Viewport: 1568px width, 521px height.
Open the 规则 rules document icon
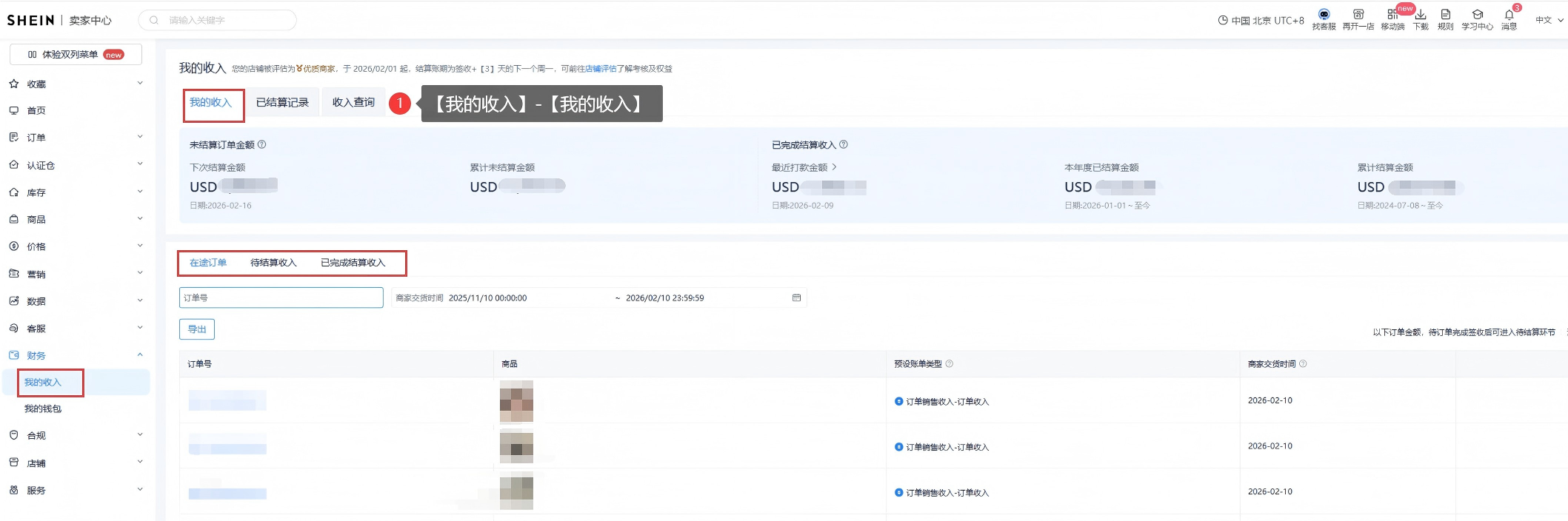(x=1445, y=14)
